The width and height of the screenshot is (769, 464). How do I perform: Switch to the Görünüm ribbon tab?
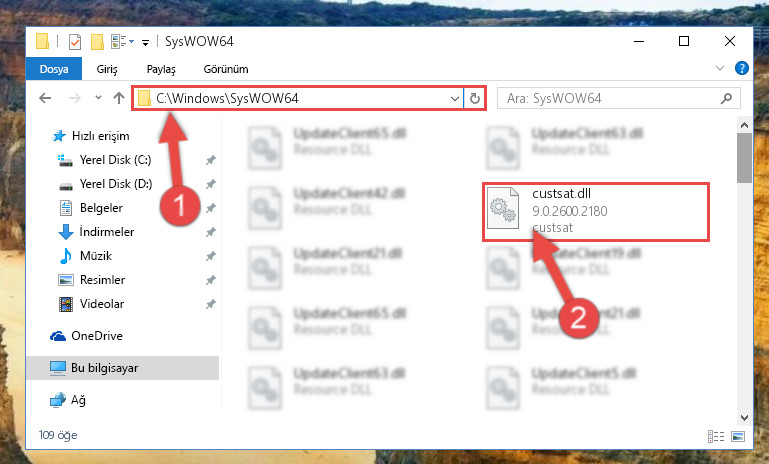click(226, 69)
